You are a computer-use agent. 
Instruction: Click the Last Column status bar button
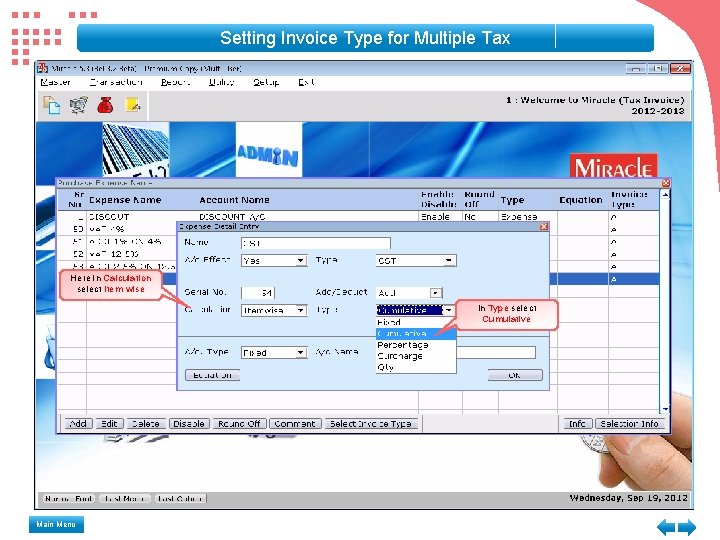180,499
